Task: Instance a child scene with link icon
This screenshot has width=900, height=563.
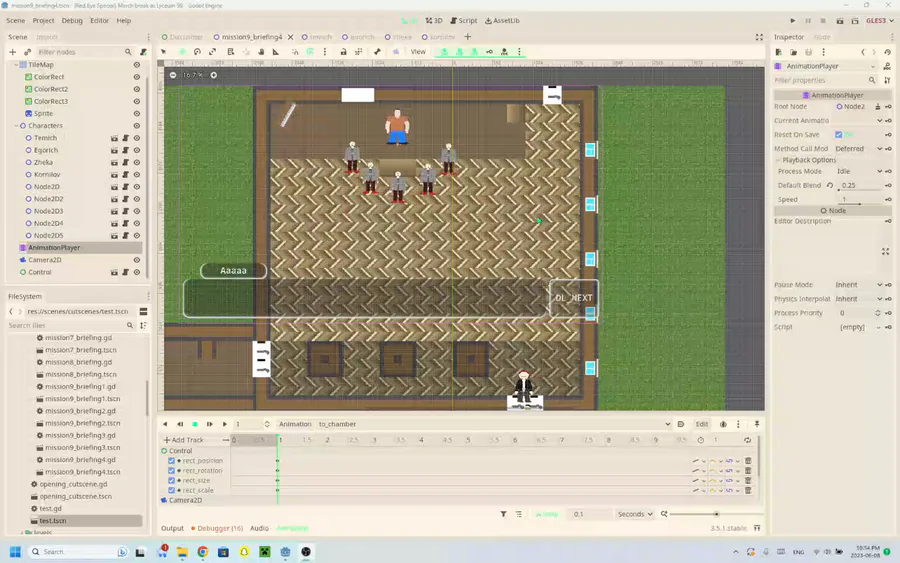Action: coord(27,52)
